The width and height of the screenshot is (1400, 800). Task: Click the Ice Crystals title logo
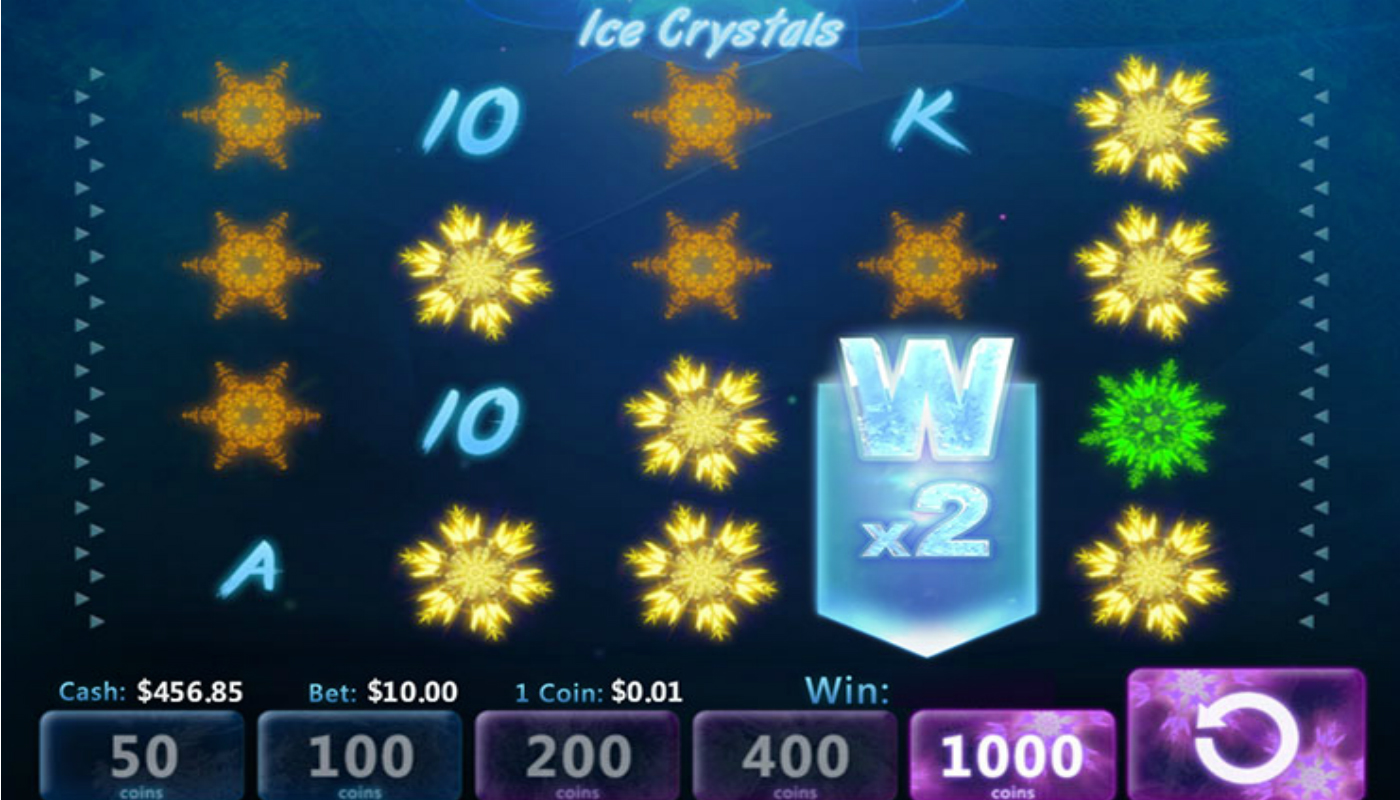(710, 31)
